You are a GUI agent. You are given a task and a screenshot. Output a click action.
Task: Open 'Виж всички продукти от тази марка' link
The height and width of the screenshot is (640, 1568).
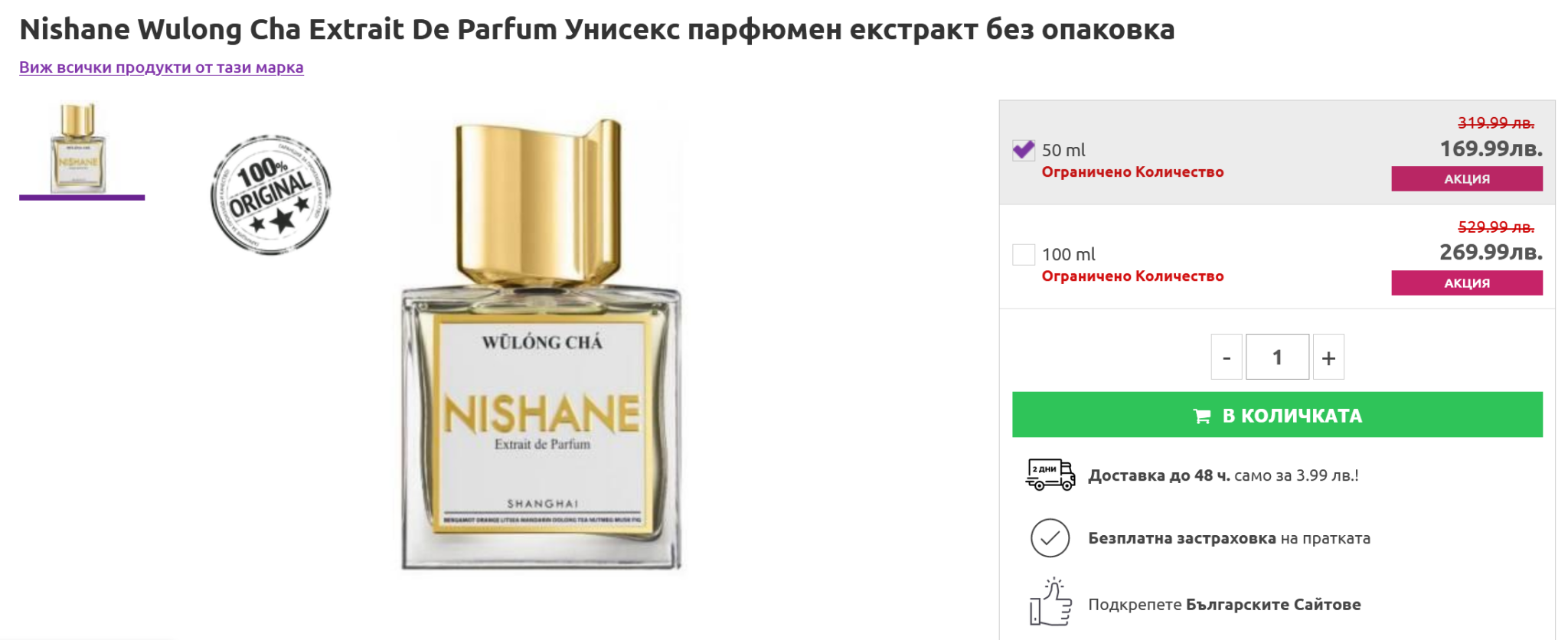click(162, 67)
